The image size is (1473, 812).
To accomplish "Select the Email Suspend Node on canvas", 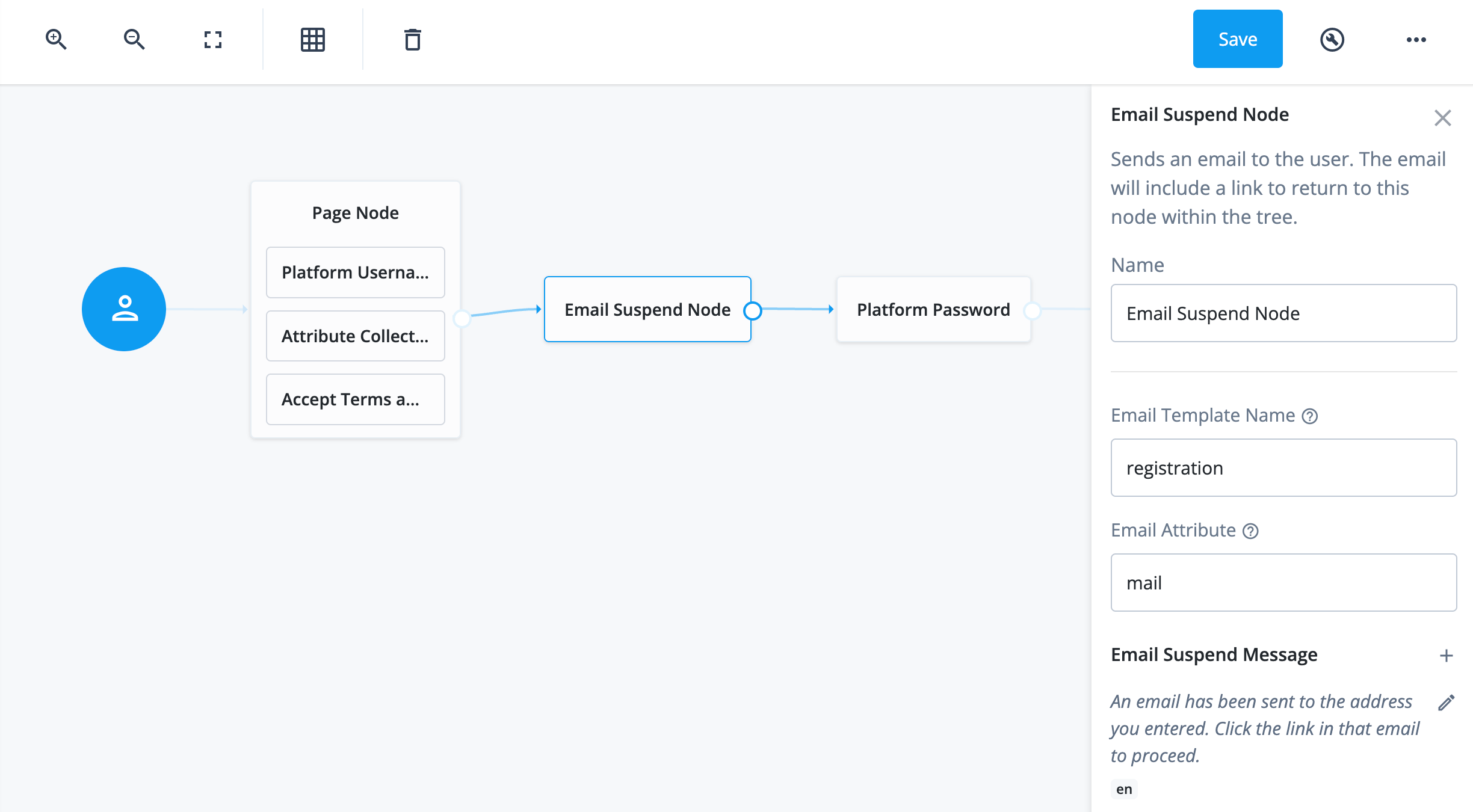I will click(647, 309).
